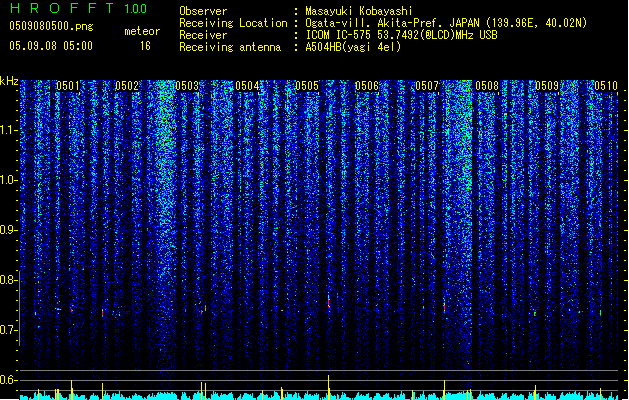The image size is (629, 400).
Task: Click the 0507 time marker
Action: [x=427, y=85]
